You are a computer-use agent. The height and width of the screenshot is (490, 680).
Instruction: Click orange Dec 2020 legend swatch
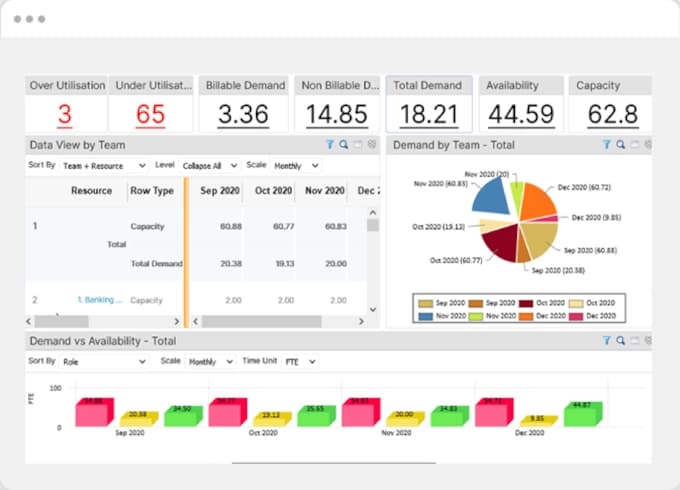pos(526,316)
